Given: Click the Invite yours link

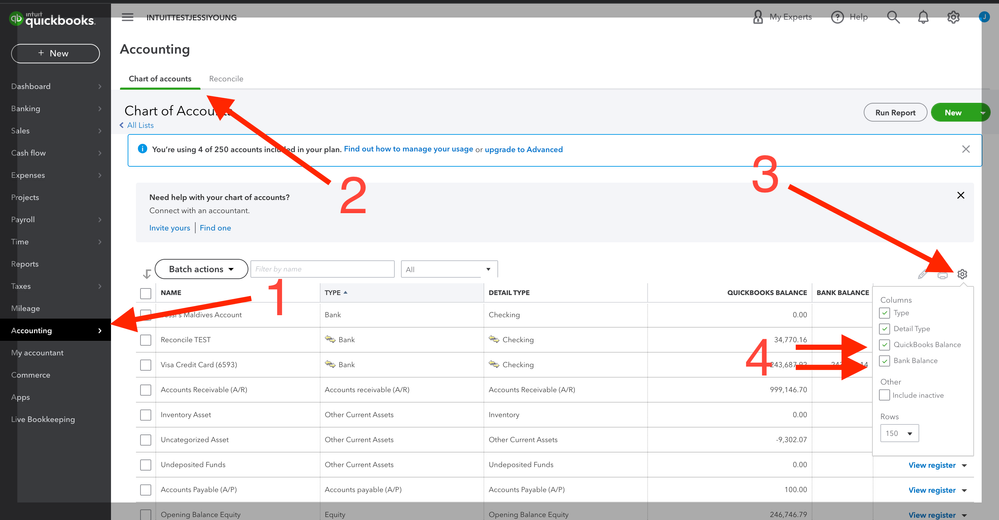Looking at the screenshot, I should point(169,228).
